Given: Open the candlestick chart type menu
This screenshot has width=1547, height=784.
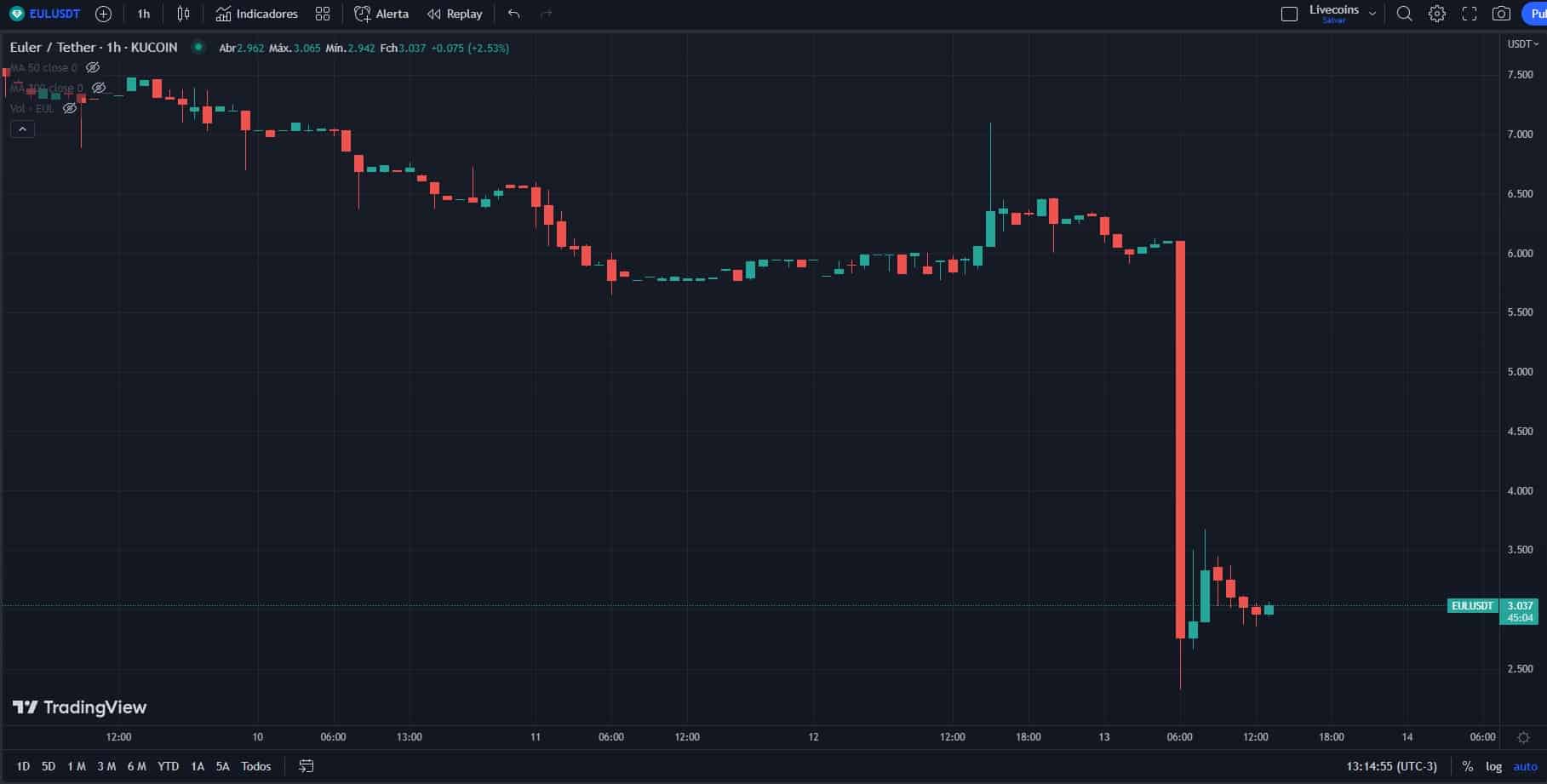Looking at the screenshot, I should point(183,14).
